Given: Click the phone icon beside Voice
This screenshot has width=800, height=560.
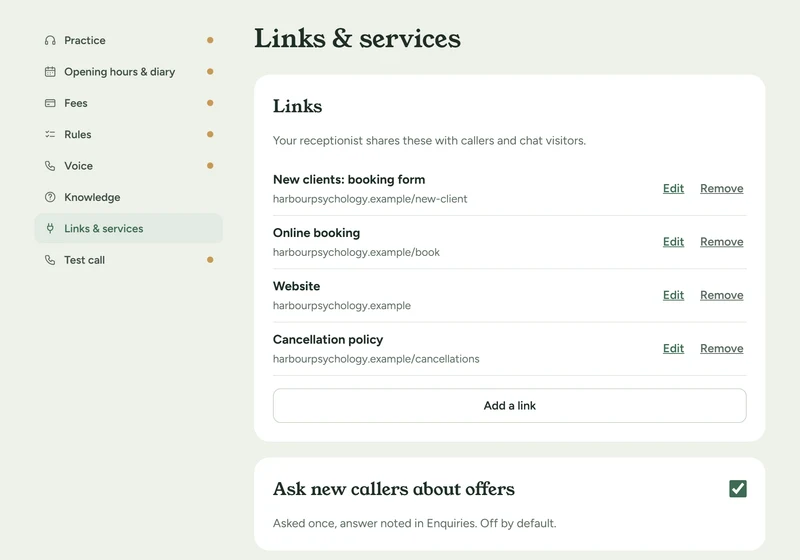Looking at the screenshot, I should (x=50, y=166).
